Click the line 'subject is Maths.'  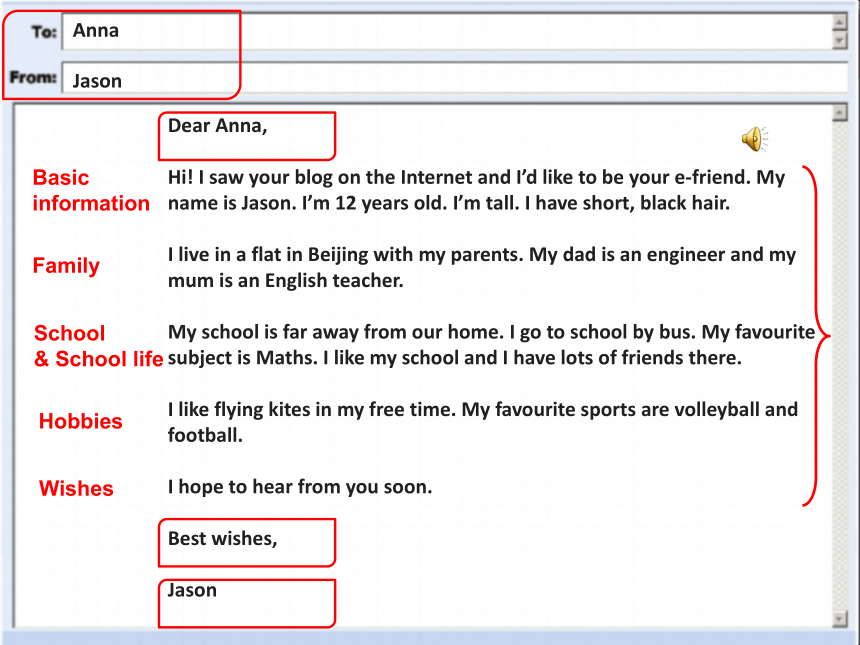(455, 358)
